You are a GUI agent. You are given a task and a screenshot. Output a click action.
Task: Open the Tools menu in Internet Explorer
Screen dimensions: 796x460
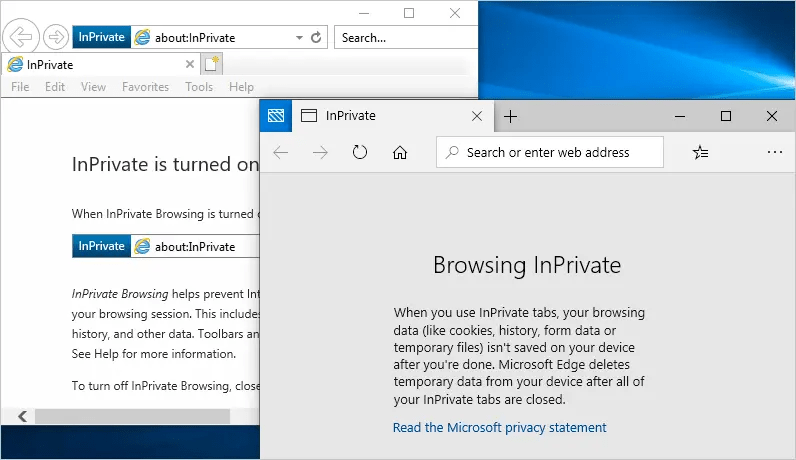pos(199,87)
